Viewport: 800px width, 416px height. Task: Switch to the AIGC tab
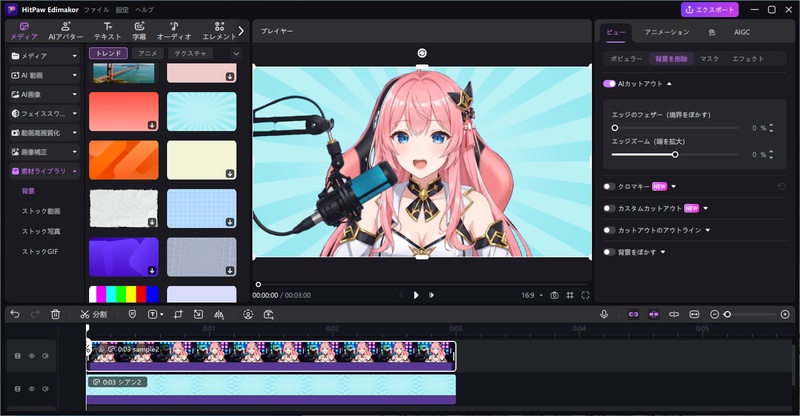coord(742,32)
